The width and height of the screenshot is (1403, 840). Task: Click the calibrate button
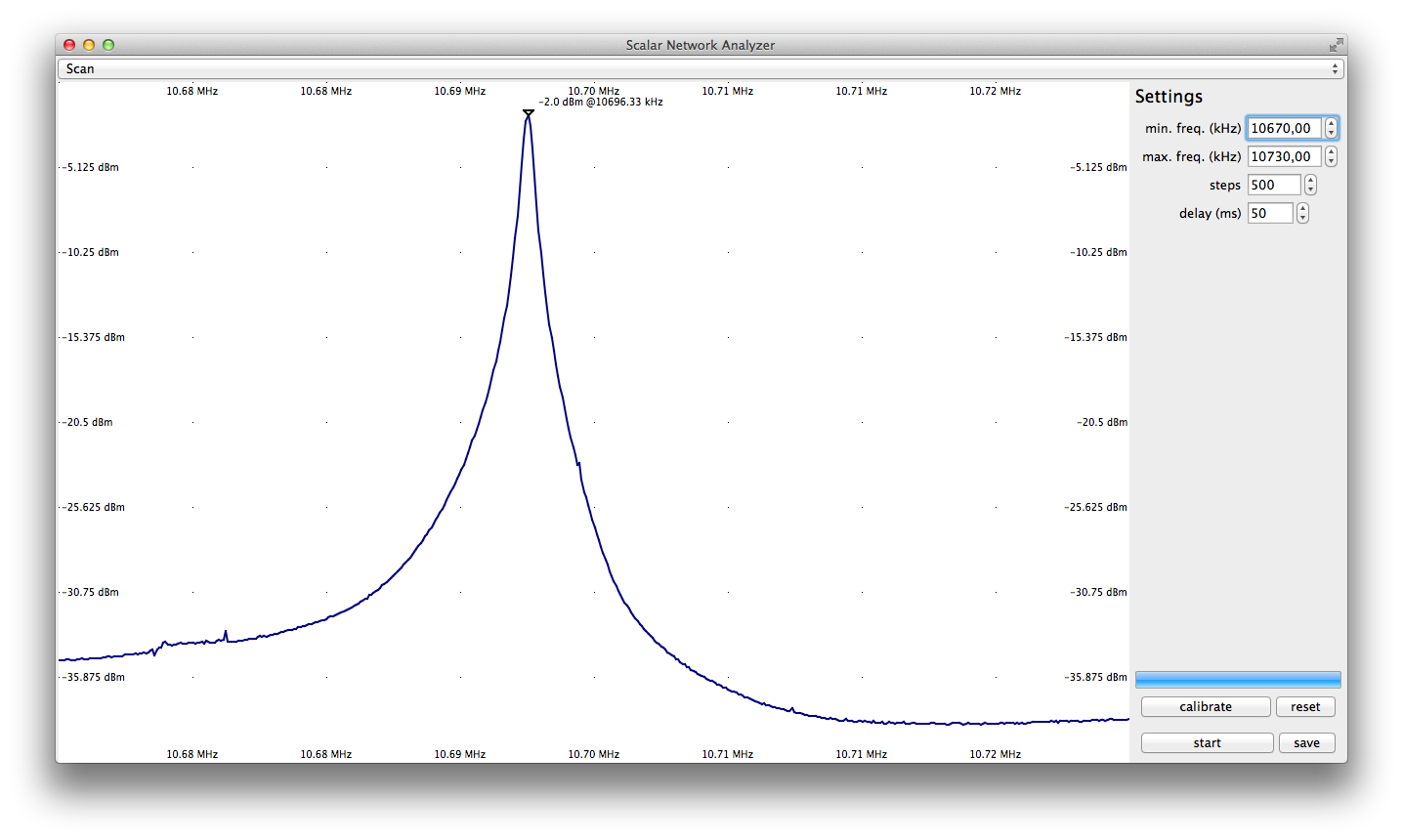pos(1206,707)
